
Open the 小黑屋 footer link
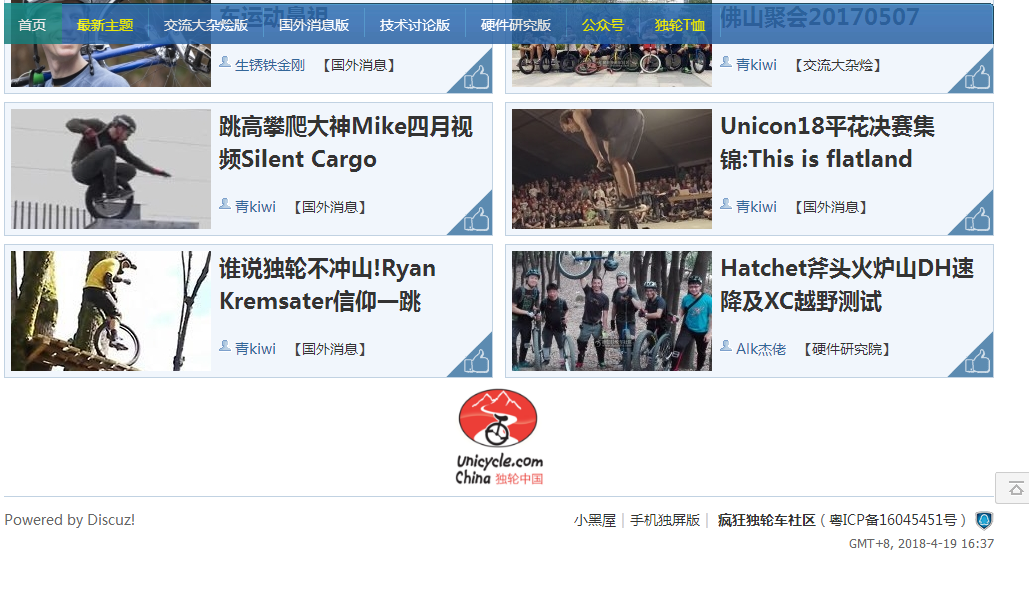[x=595, y=520]
